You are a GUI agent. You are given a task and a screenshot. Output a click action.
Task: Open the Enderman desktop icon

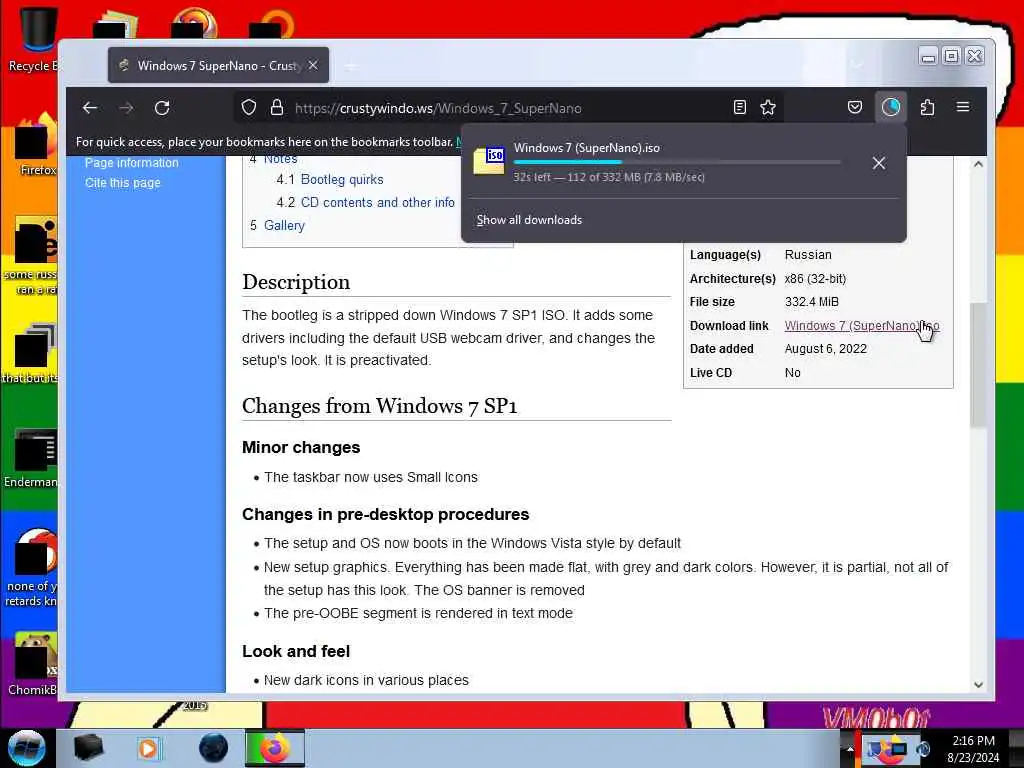pos(31,457)
